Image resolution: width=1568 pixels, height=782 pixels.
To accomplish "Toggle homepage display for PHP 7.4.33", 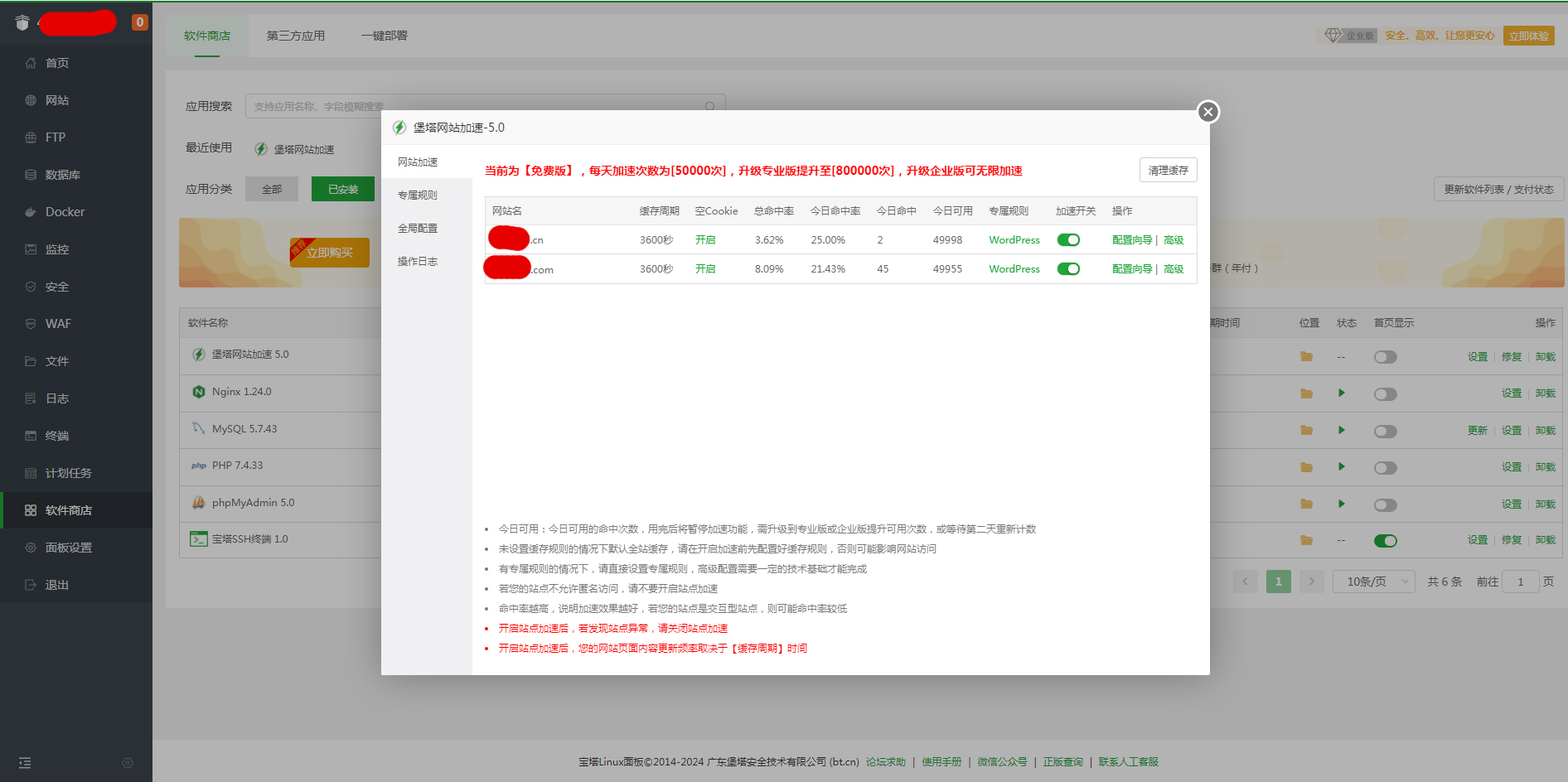I will pos(1385,468).
